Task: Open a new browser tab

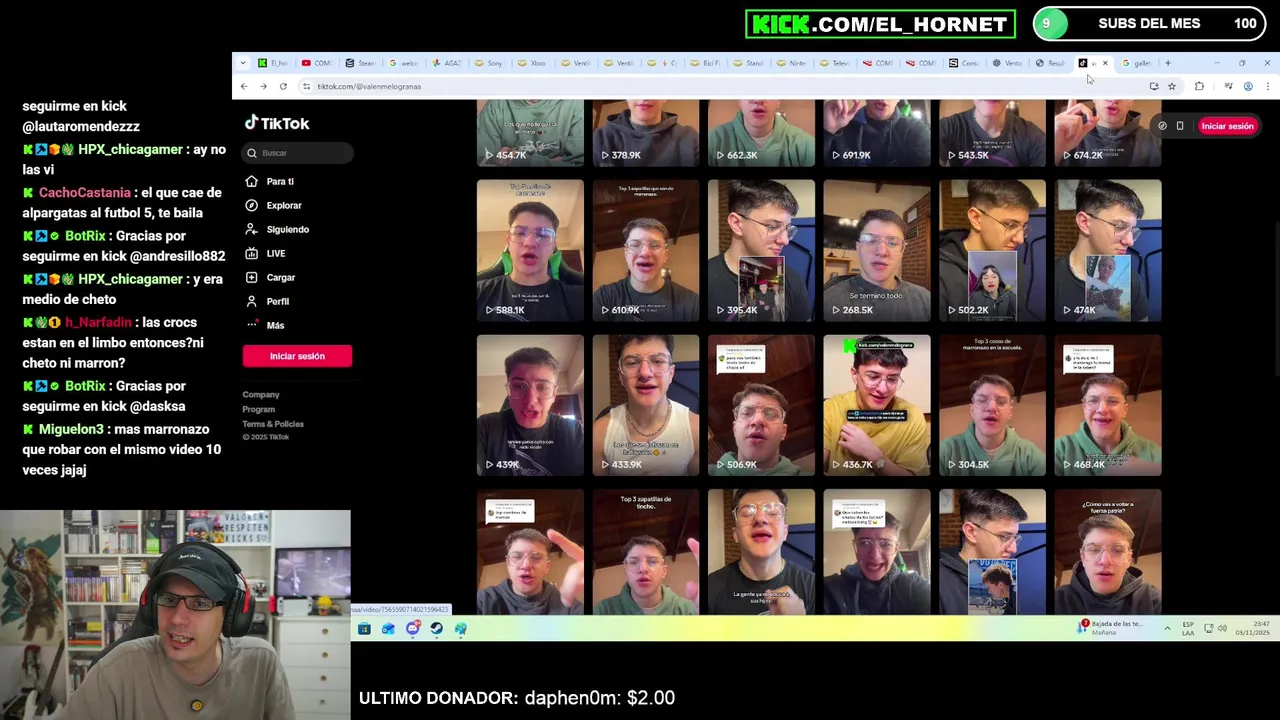Action: point(1167,63)
